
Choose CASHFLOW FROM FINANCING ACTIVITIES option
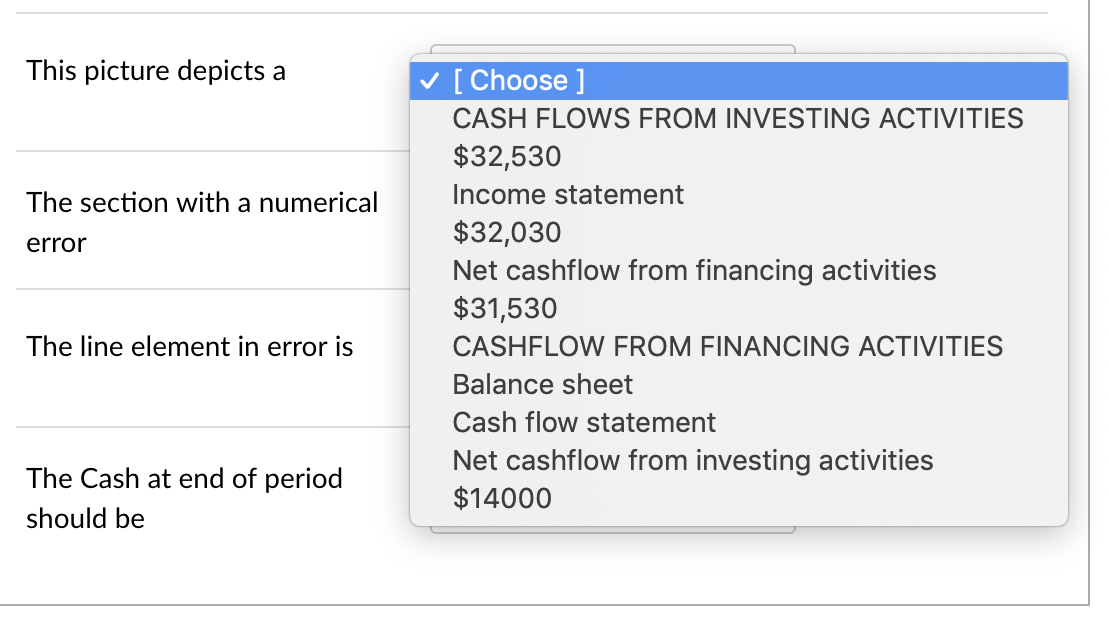point(727,346)
